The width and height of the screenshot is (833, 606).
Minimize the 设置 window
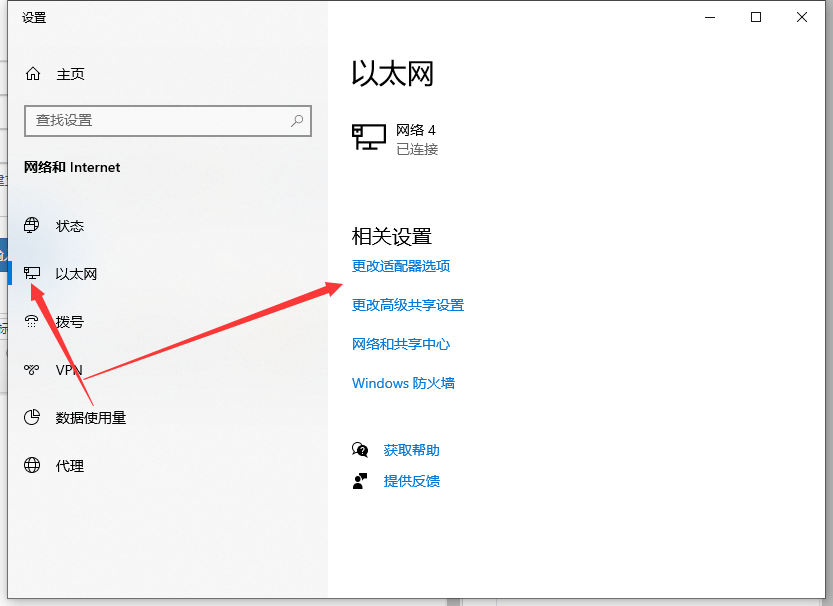click(710, 17)
